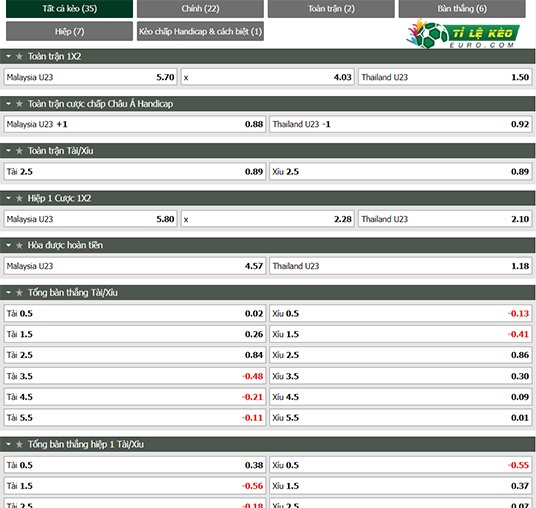Pick Thailand U23 at 1.50 odds

[445, 77]
